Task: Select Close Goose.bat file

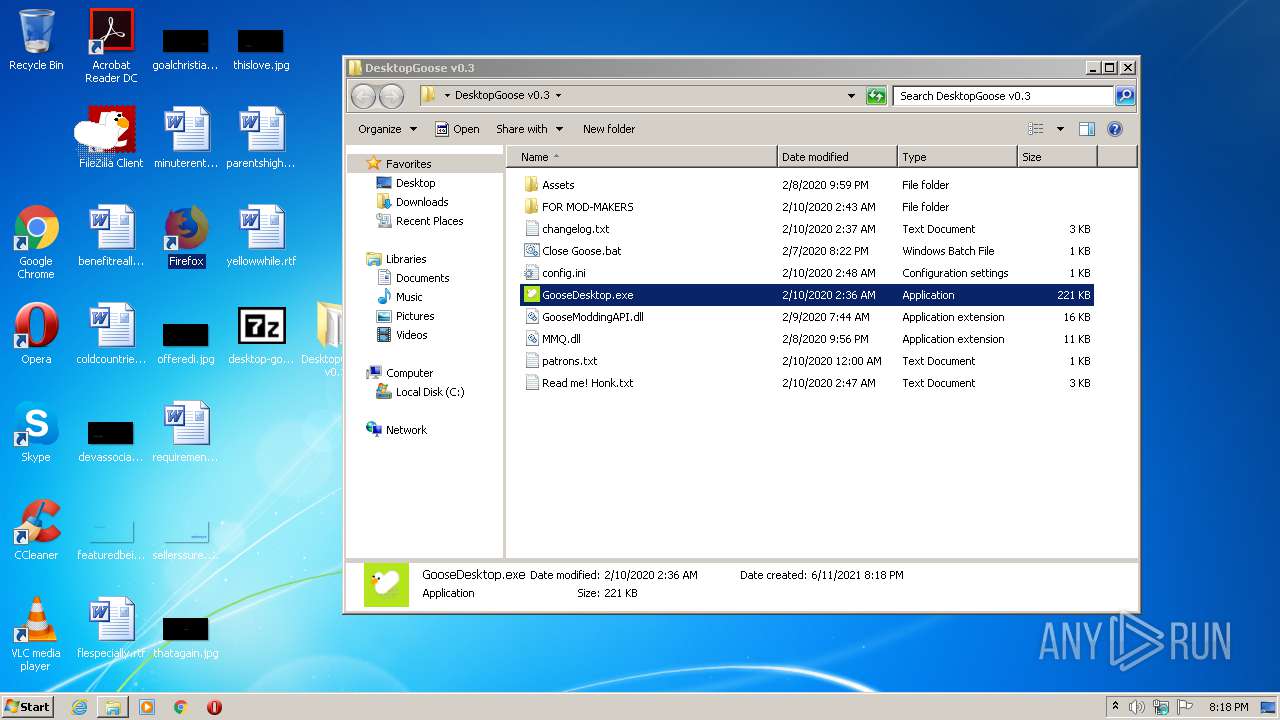Action: click(581, 251)
